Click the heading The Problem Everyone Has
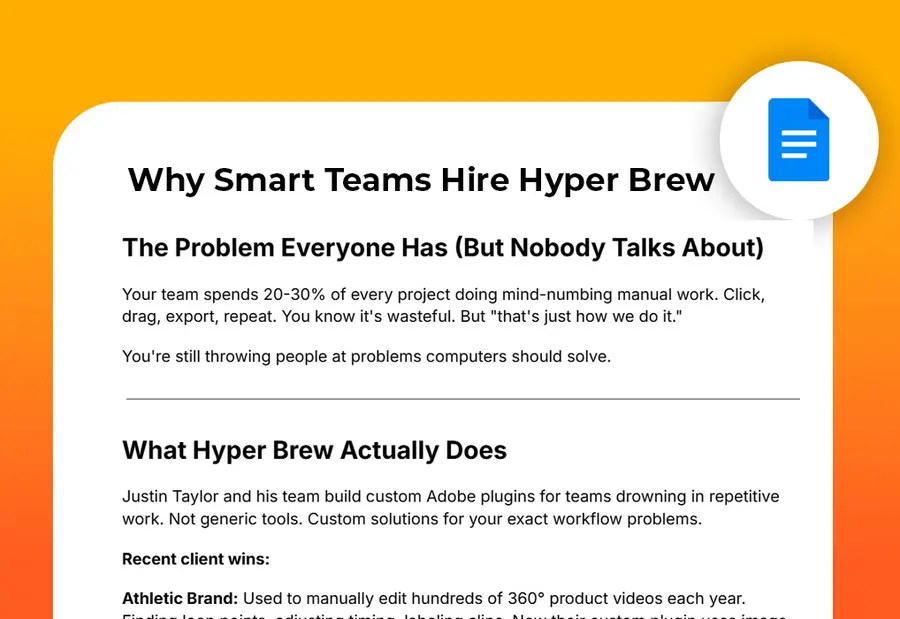This screenshot has height=619, width=900. pyautogui.click(x=443, y=247)
